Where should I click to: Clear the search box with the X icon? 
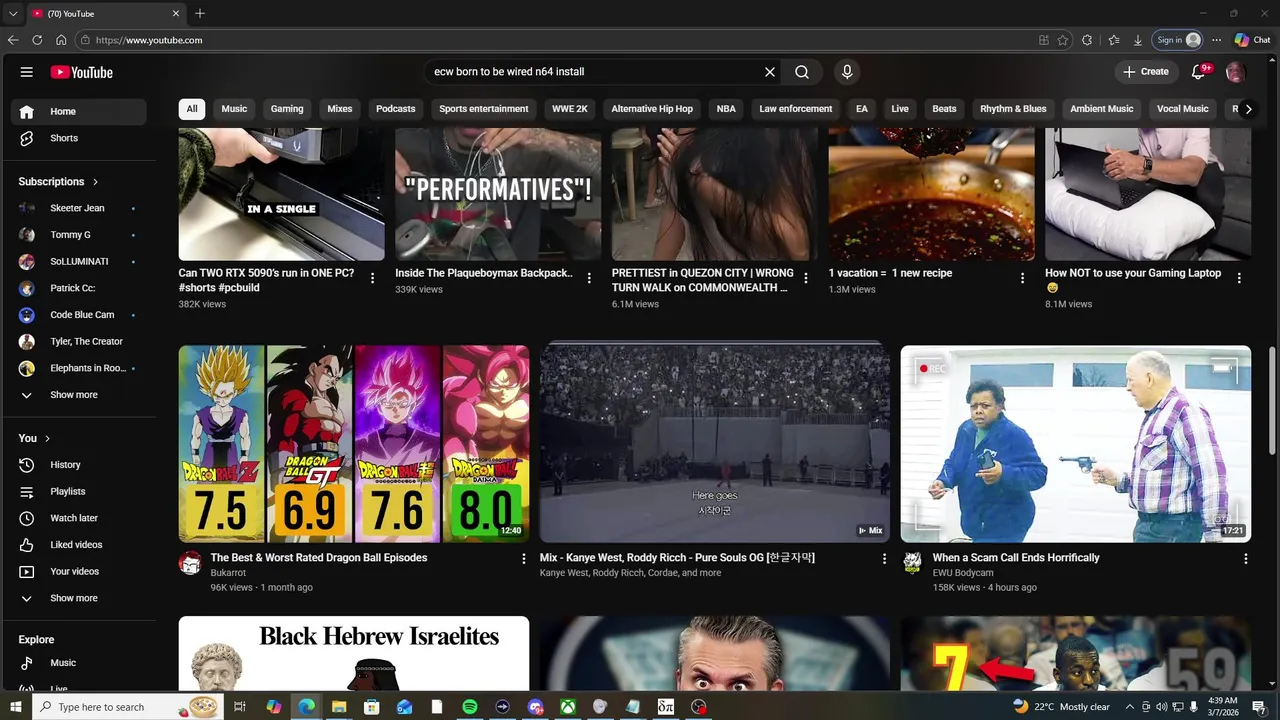770,72
